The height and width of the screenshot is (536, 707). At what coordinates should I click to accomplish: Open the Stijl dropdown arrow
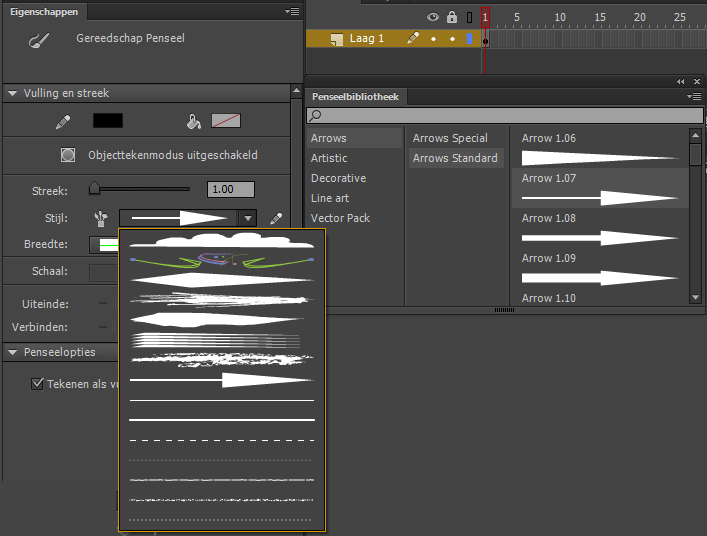(248, 218)
